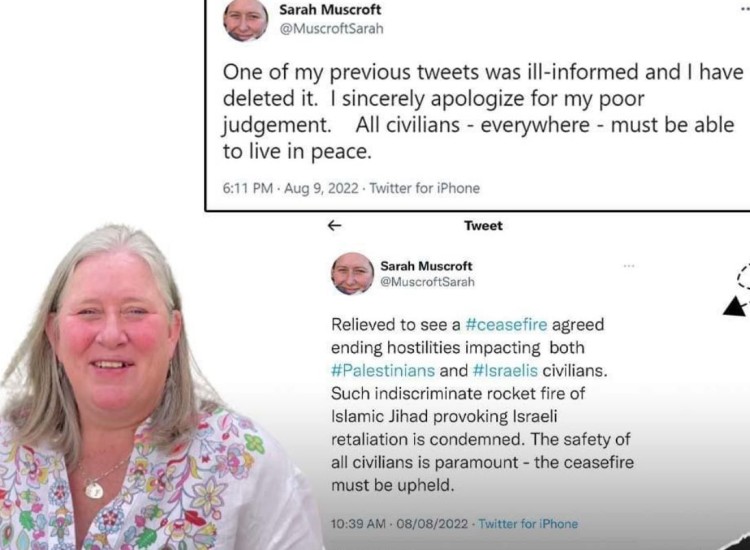Click the Tweet header title
Screen dimensions: 750x550
coord(483,225)
